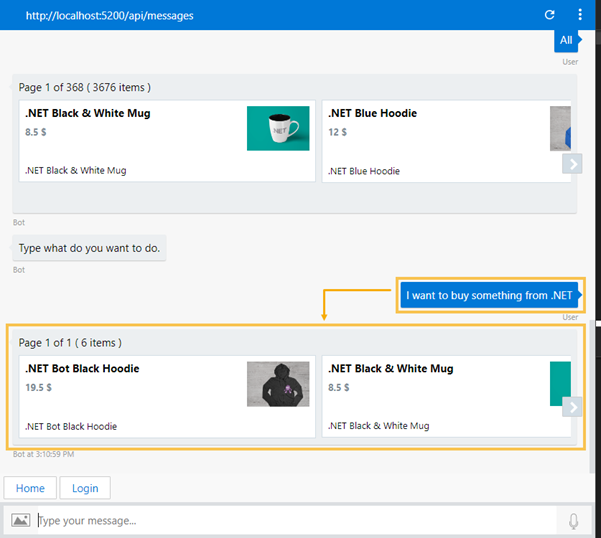Click 'Type what do you want to do.' message
Screen dimensions: 601x538
coord(89,248)
